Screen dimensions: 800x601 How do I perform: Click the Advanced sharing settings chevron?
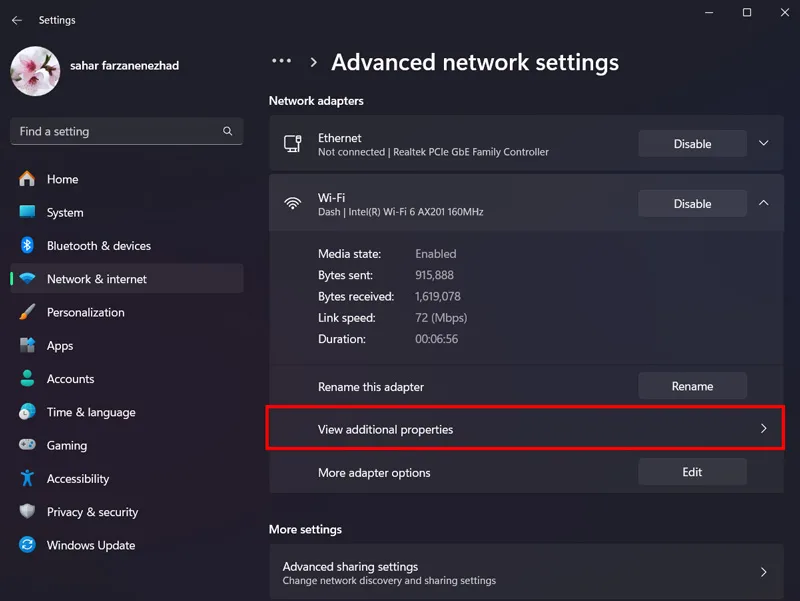tap(764, 572)
